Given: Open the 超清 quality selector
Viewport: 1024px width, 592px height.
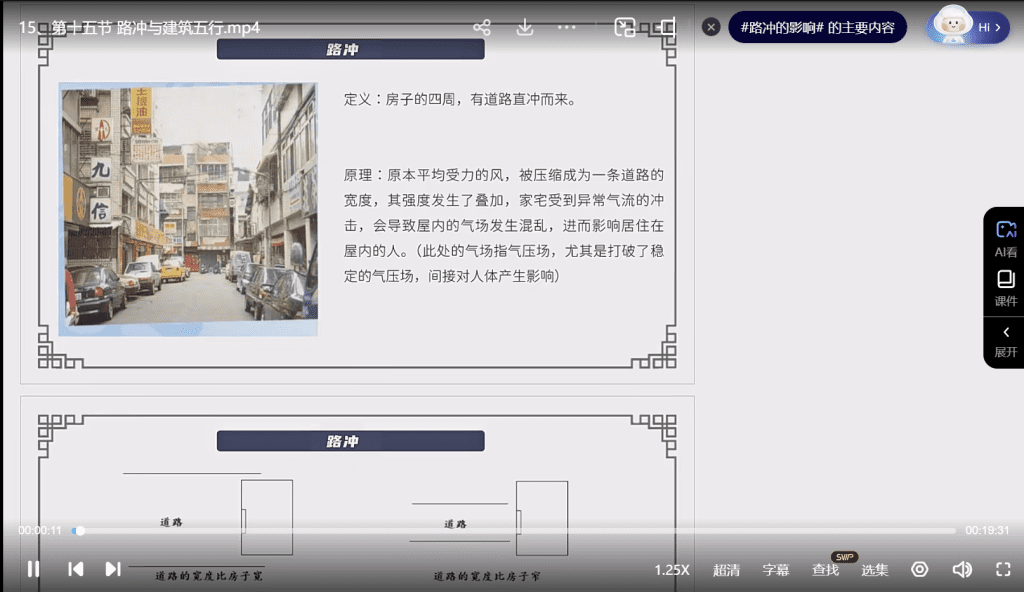Looking at the screenshot, I should pyautogui.click(x=726, y=570).
